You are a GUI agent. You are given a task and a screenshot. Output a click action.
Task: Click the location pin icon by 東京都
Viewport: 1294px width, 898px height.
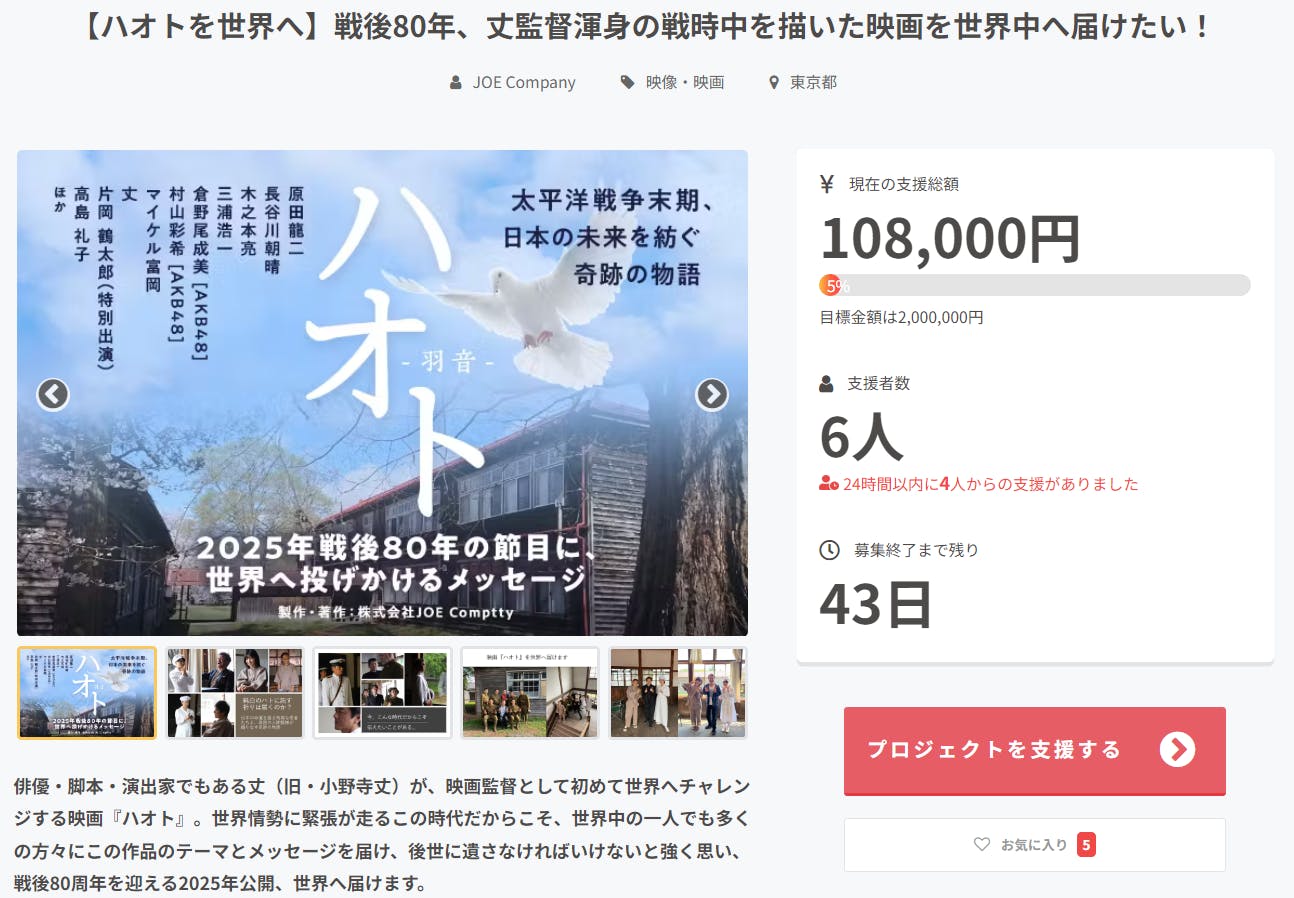(x=774, y=83)
